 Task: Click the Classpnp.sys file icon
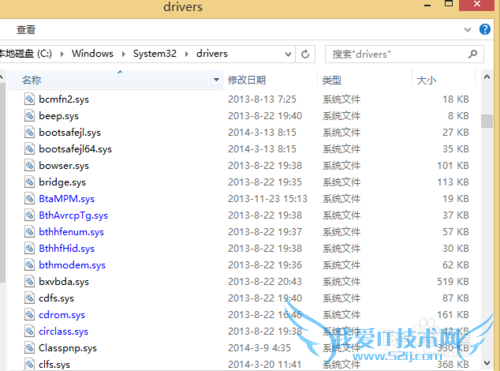pyautogui.click(x=29, y=348)
